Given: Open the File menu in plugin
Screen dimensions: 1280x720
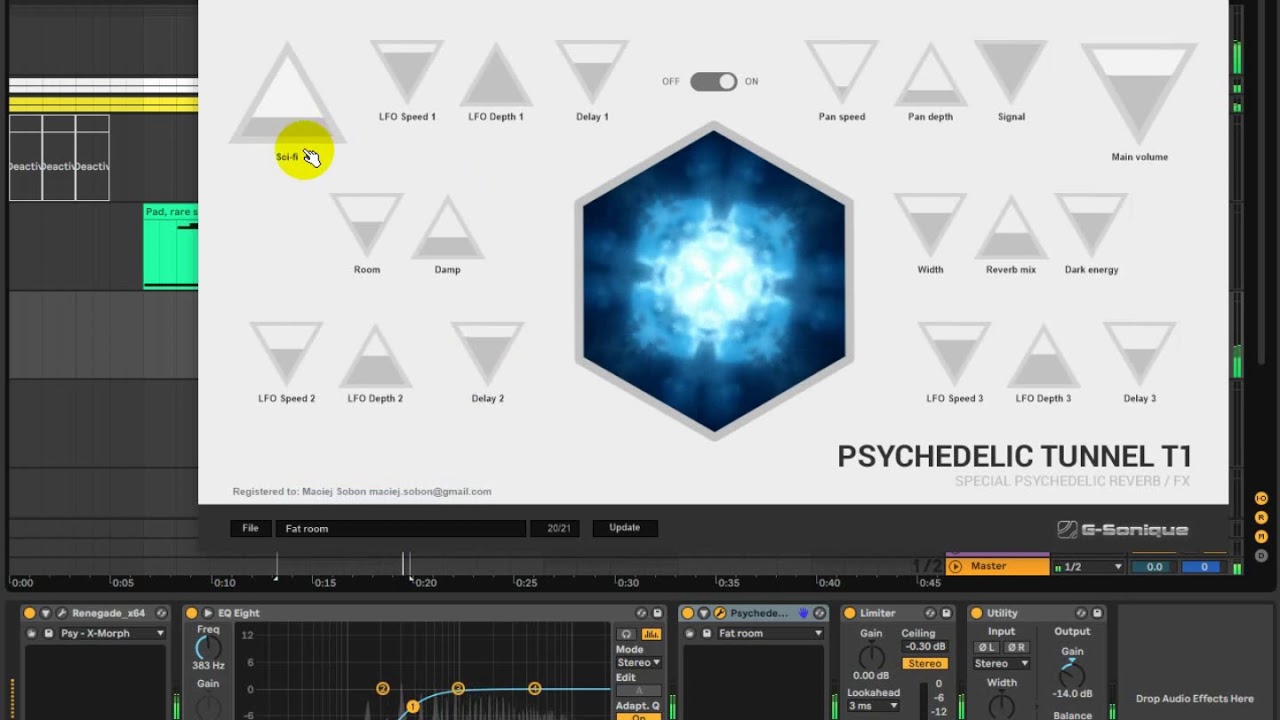Looking at the screenshot, I should point(250,528).
